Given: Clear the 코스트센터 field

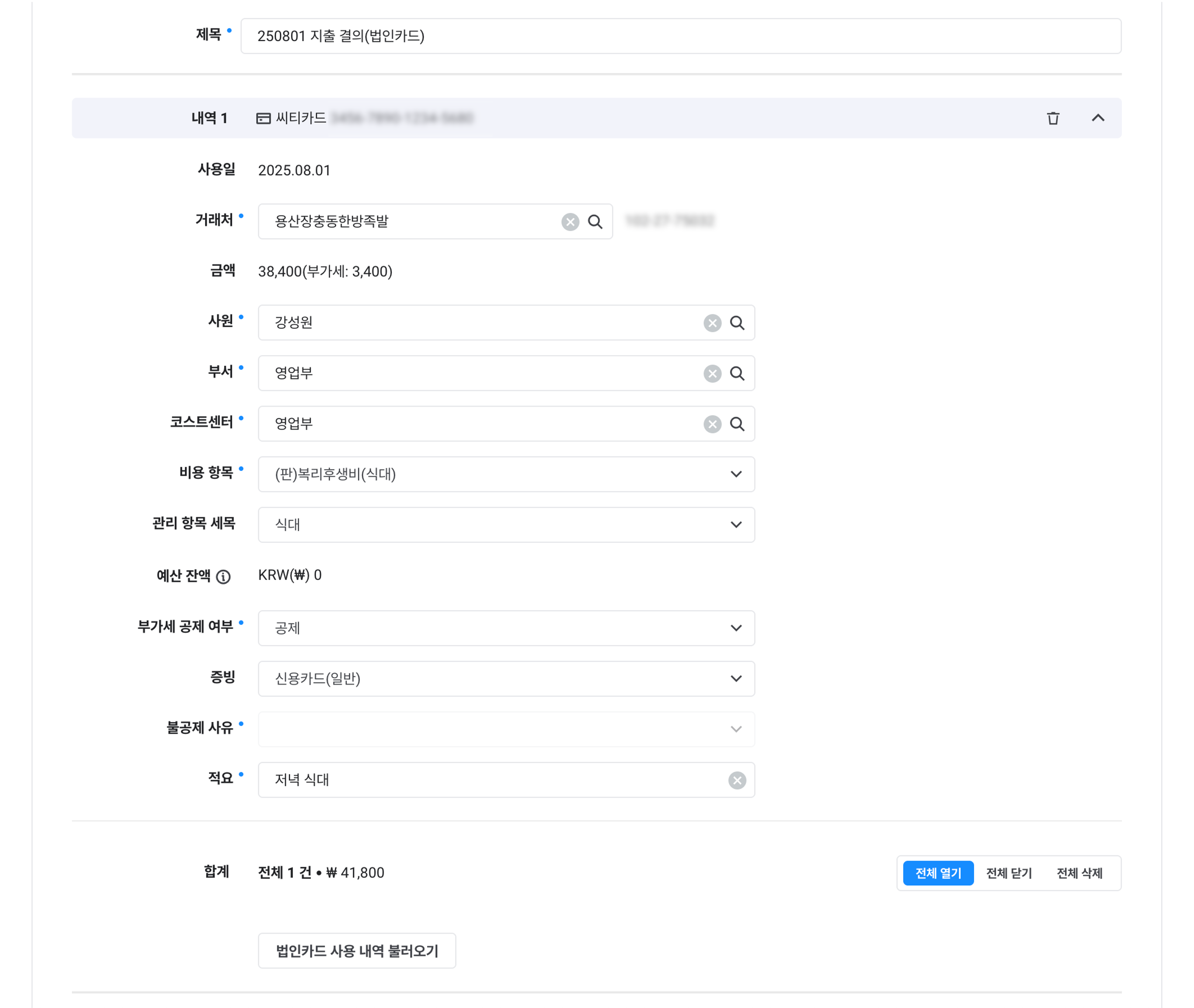Looking at the screenshot, I should click(x=712, y=424).
